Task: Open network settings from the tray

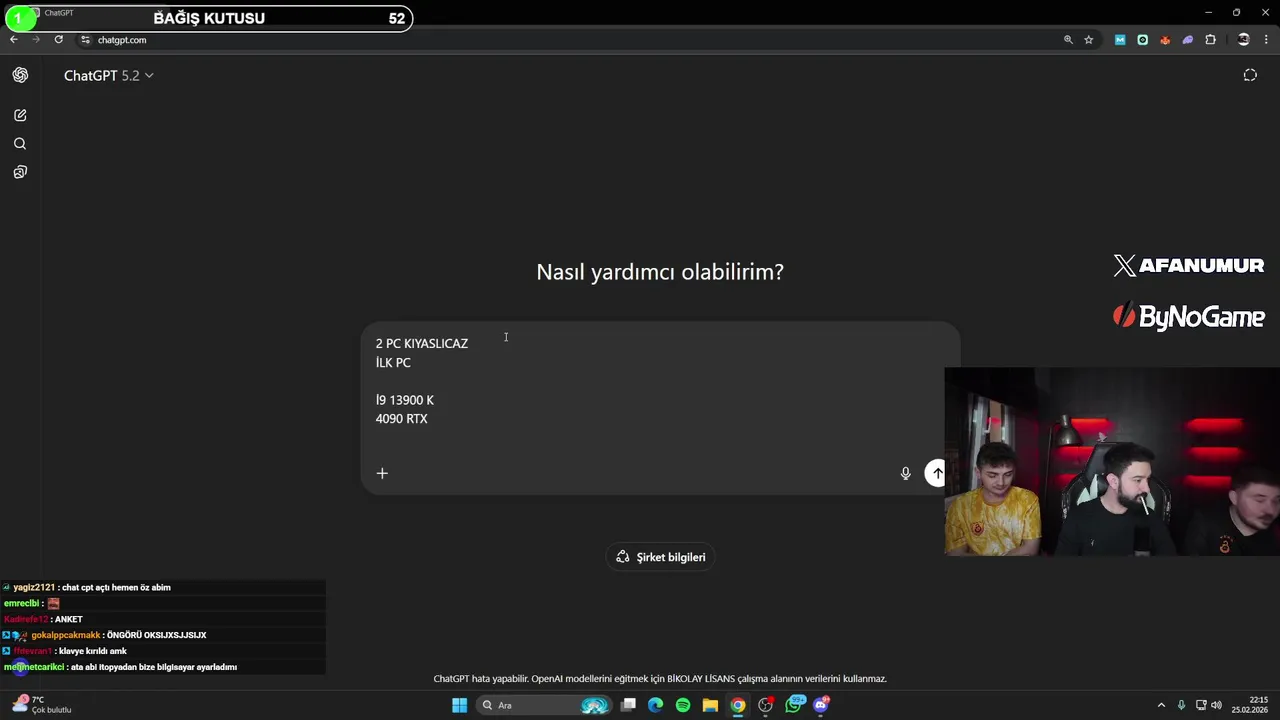Action: coord(1201,705)
